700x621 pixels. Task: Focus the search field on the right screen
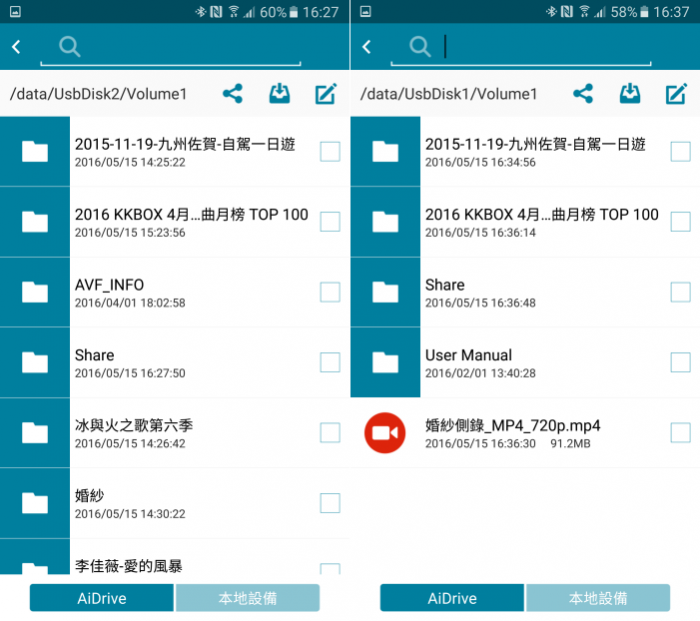521,47
